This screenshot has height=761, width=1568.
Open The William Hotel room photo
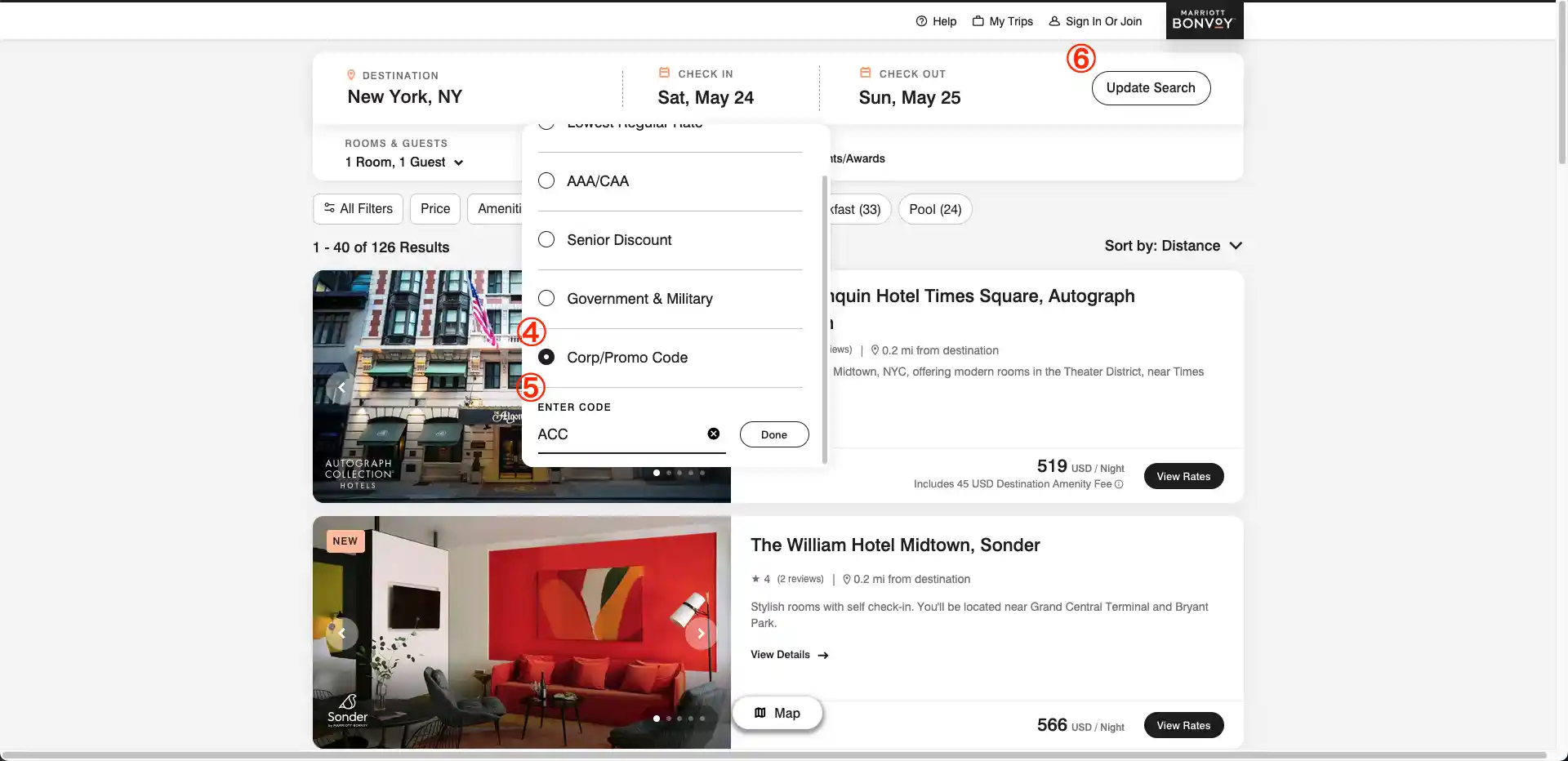click(x=521, y=632)
